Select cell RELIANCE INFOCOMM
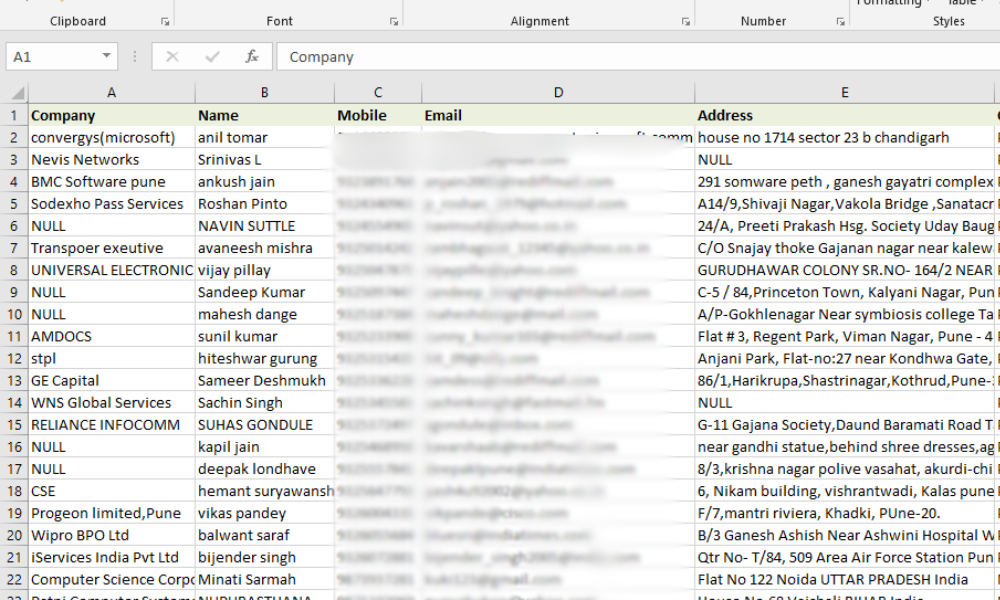1000x600 pixels. coord(112,425)
